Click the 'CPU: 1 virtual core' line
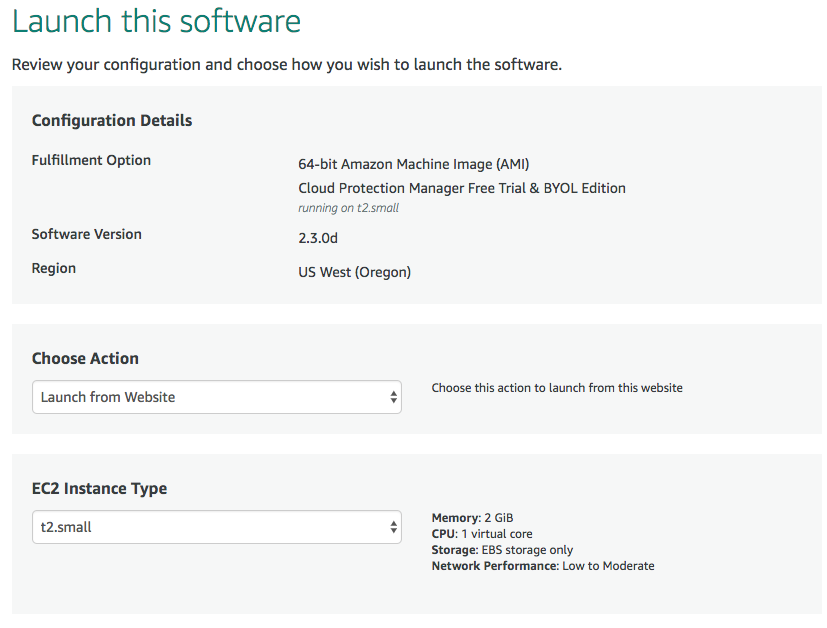Image resolution: width=827 pixels, height=628 pixels. pos(482,534)
